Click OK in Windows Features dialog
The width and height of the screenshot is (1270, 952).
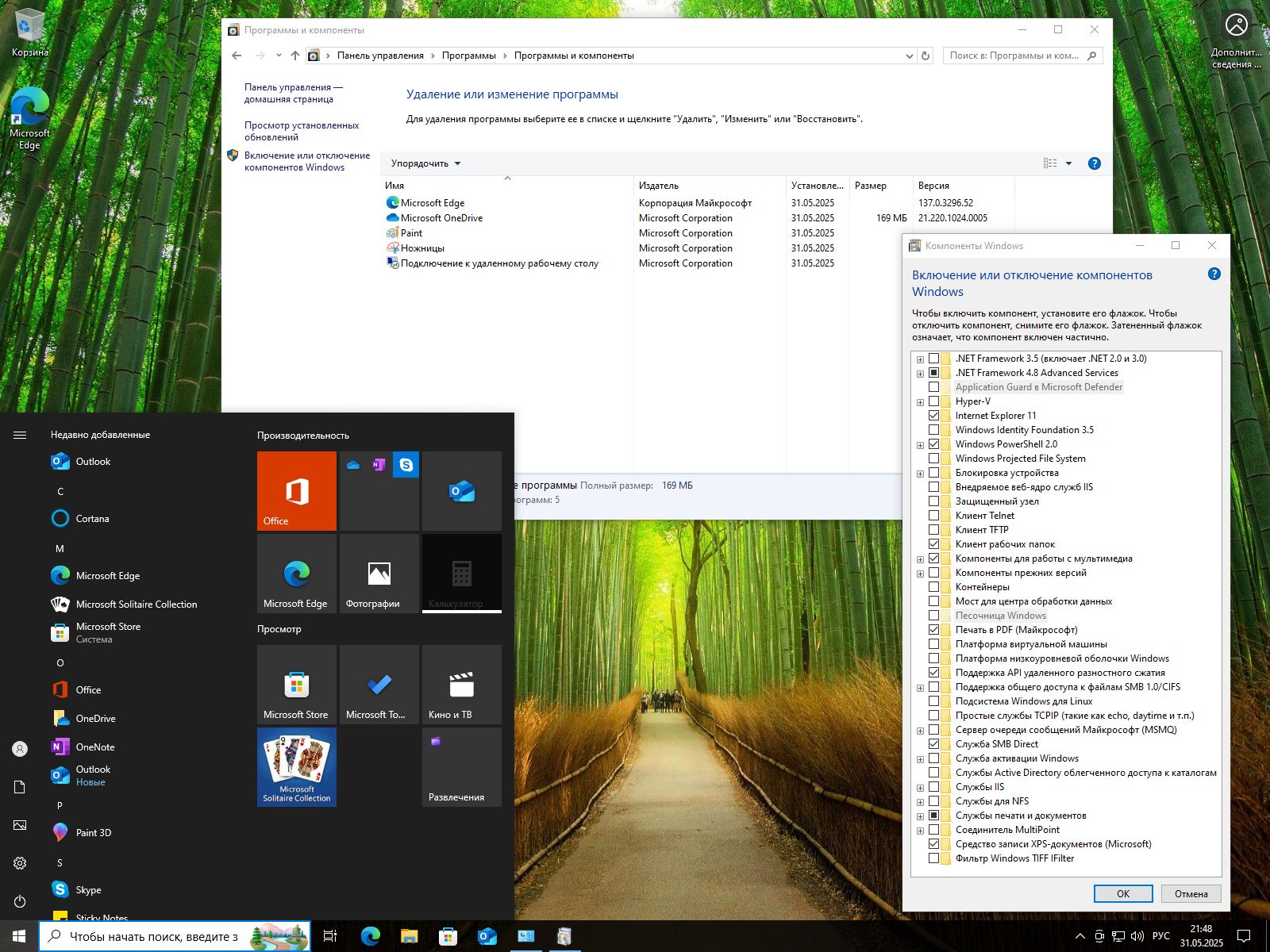tap(1122, 893)
